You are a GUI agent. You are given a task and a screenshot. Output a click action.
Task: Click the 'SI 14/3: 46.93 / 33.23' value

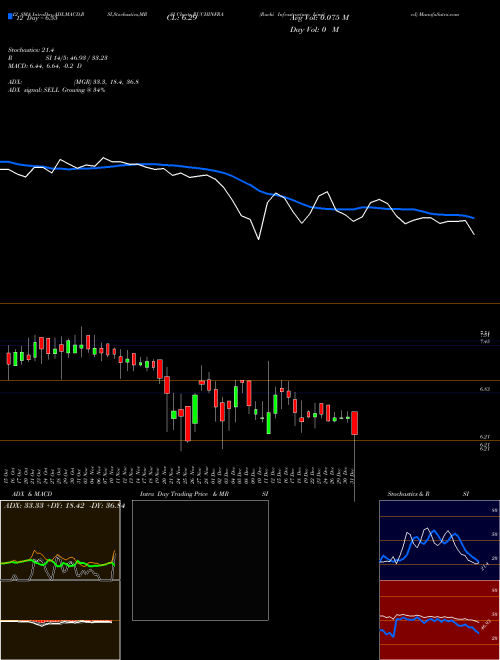click(77, 58)
